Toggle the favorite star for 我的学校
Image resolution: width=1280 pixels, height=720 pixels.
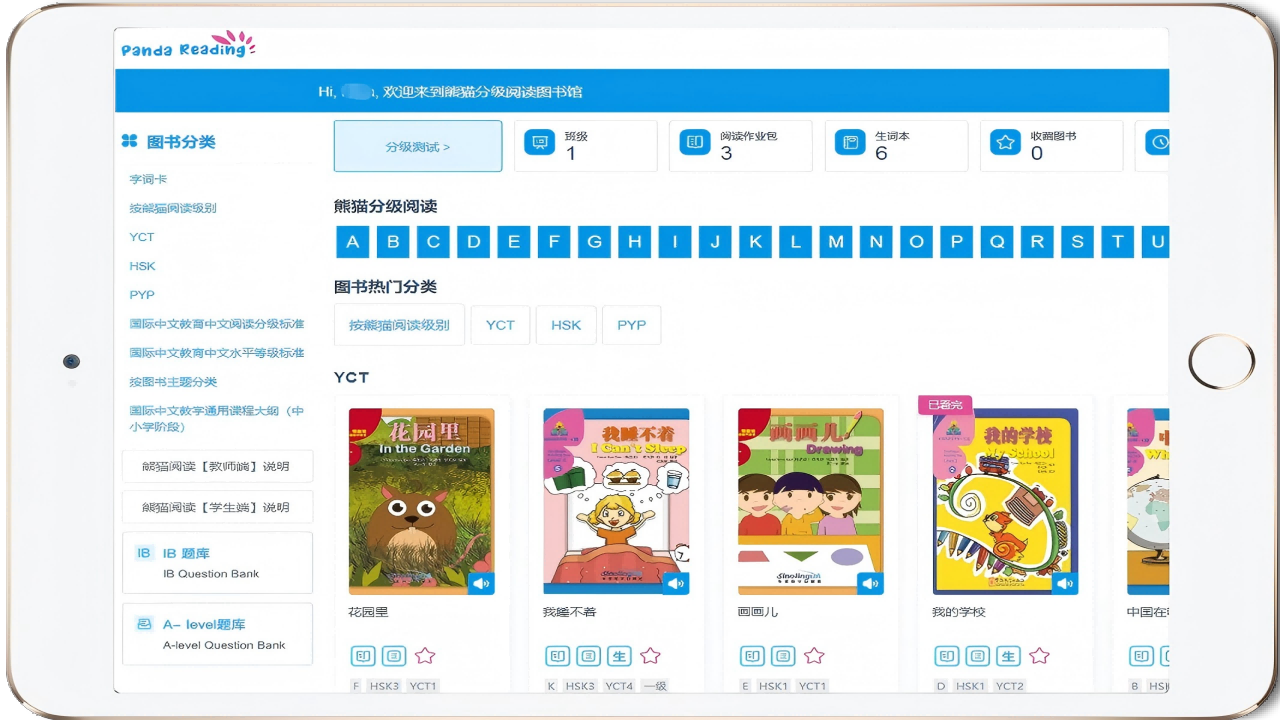(x=1039, y=656)
